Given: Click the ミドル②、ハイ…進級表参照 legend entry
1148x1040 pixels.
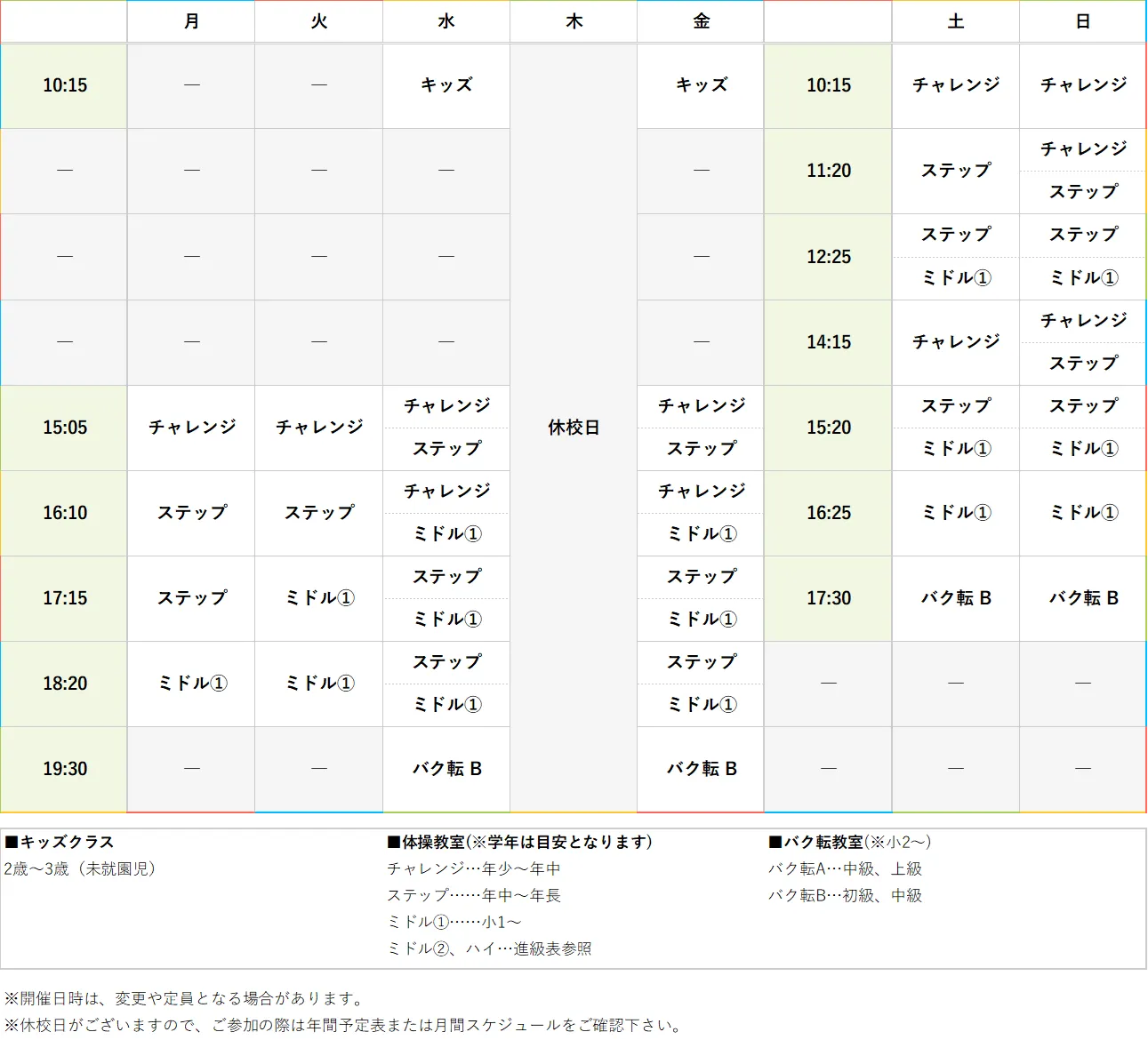Looking at the screenshot, I should point(490,948).
